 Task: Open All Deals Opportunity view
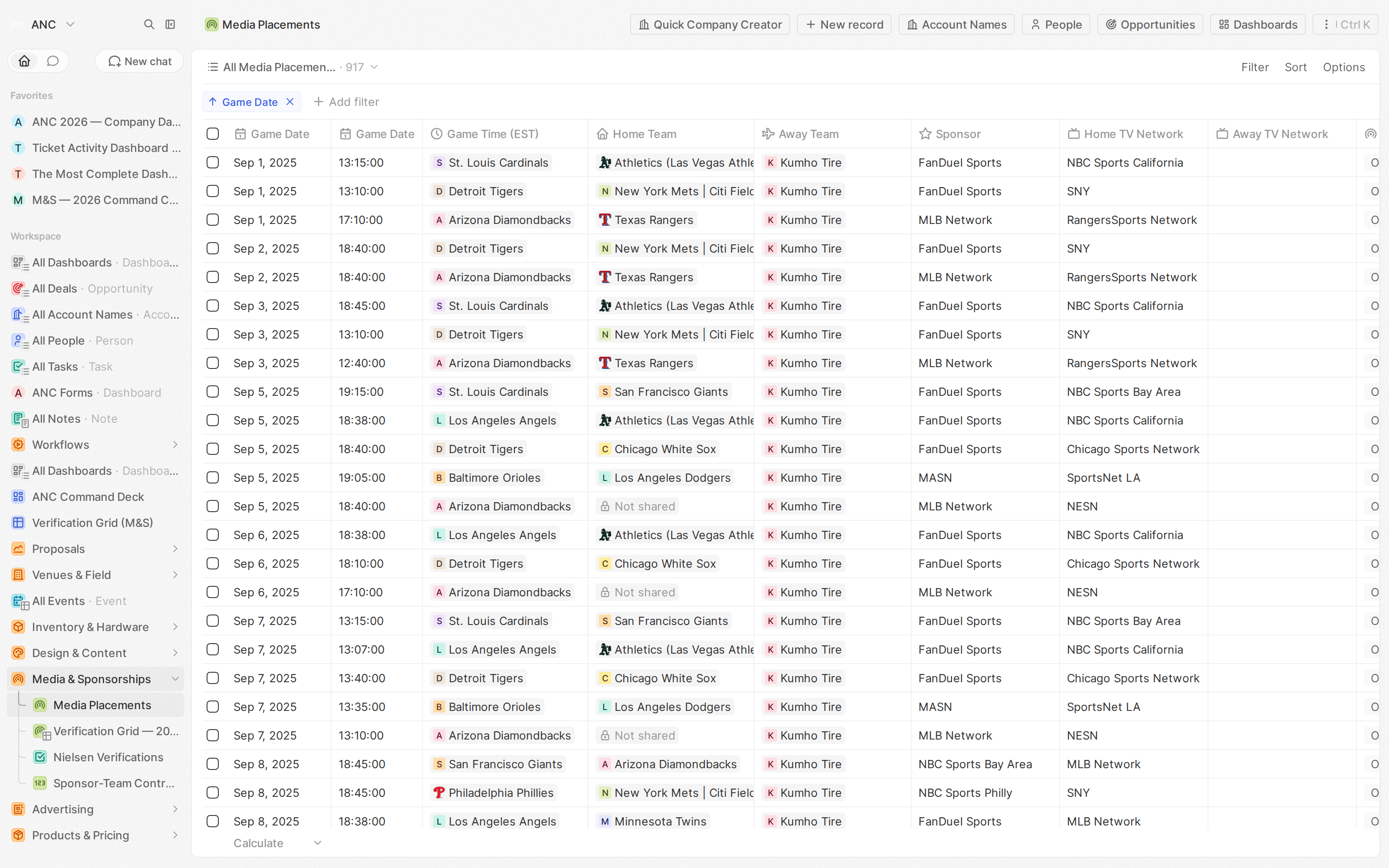(x=96, y=288)
